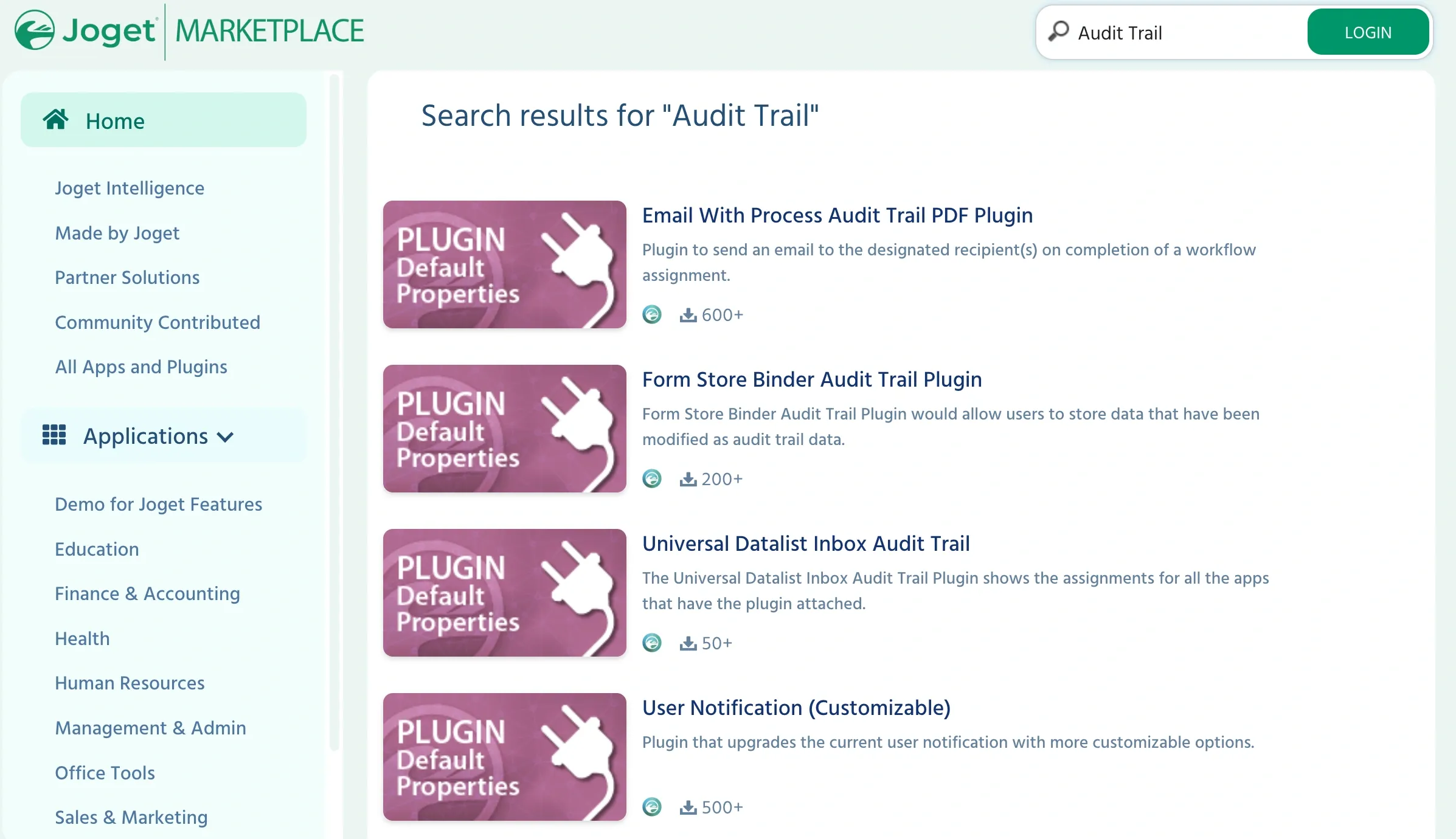
Task: Click the Applications grid icon
Action: (54, 435)
